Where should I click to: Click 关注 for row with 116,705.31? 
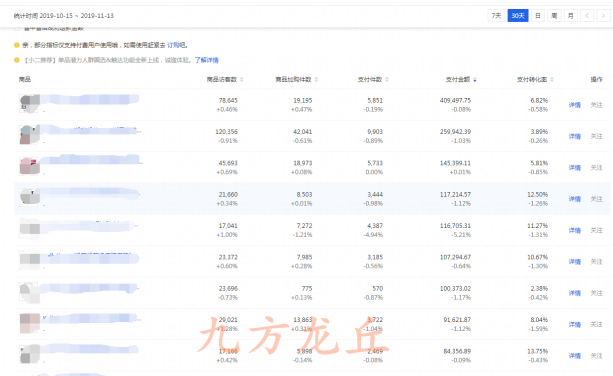click(596, 230)
